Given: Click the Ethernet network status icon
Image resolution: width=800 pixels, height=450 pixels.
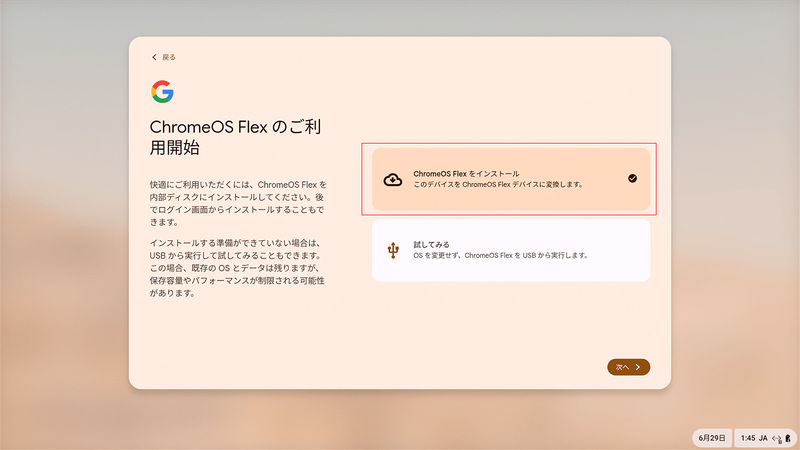Looking at the screenshot, I should pyautogui.click(x=777, y=438).
